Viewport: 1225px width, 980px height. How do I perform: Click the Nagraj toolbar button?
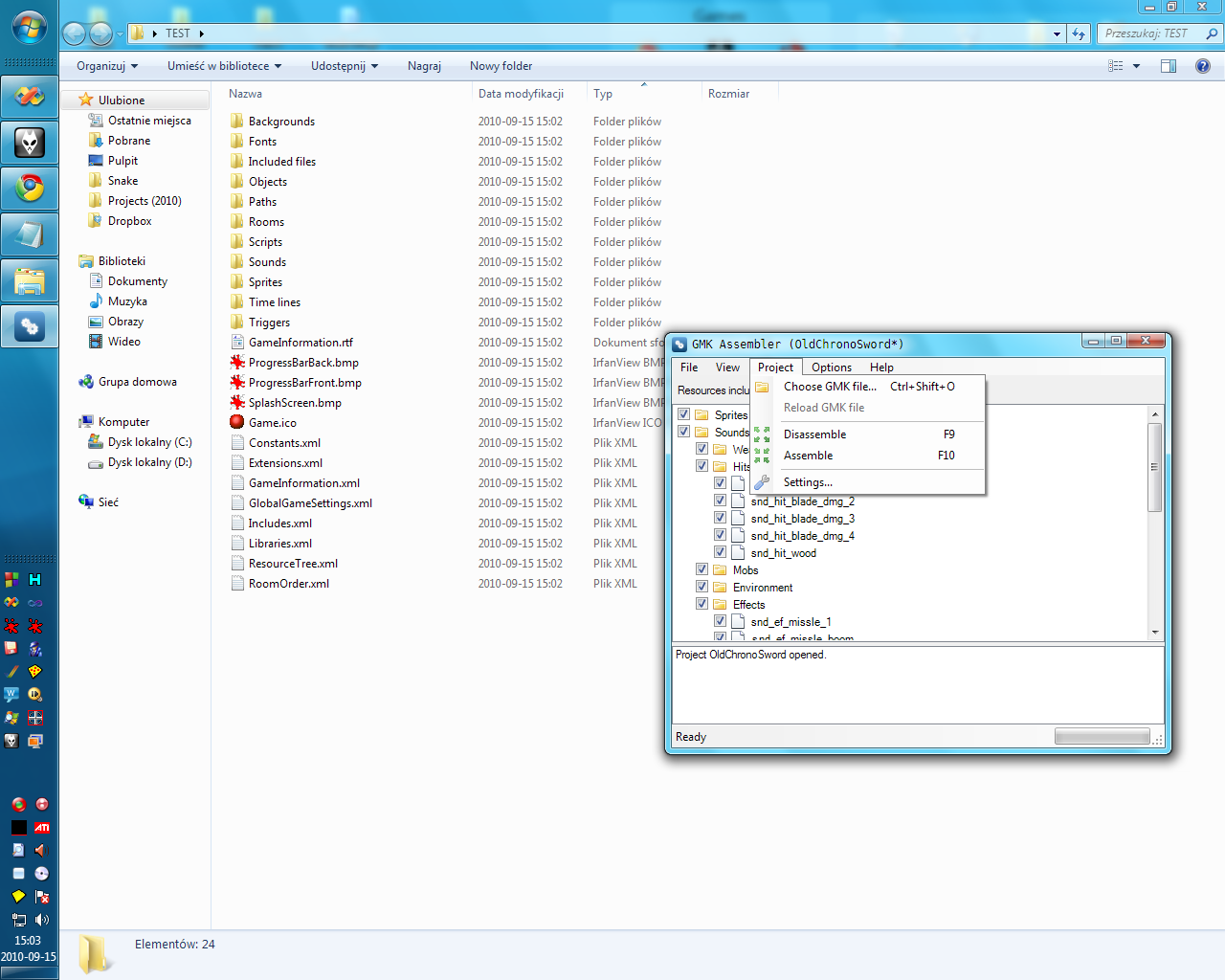tap(424, 66)
